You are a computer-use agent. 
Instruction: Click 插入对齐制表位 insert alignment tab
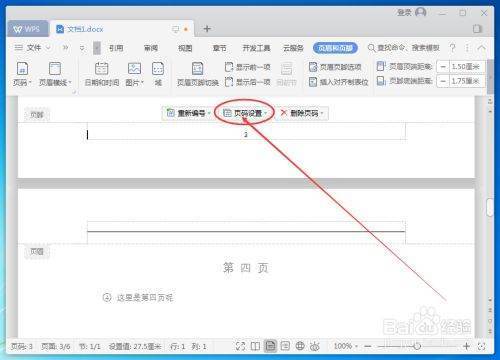pos(338,82)
